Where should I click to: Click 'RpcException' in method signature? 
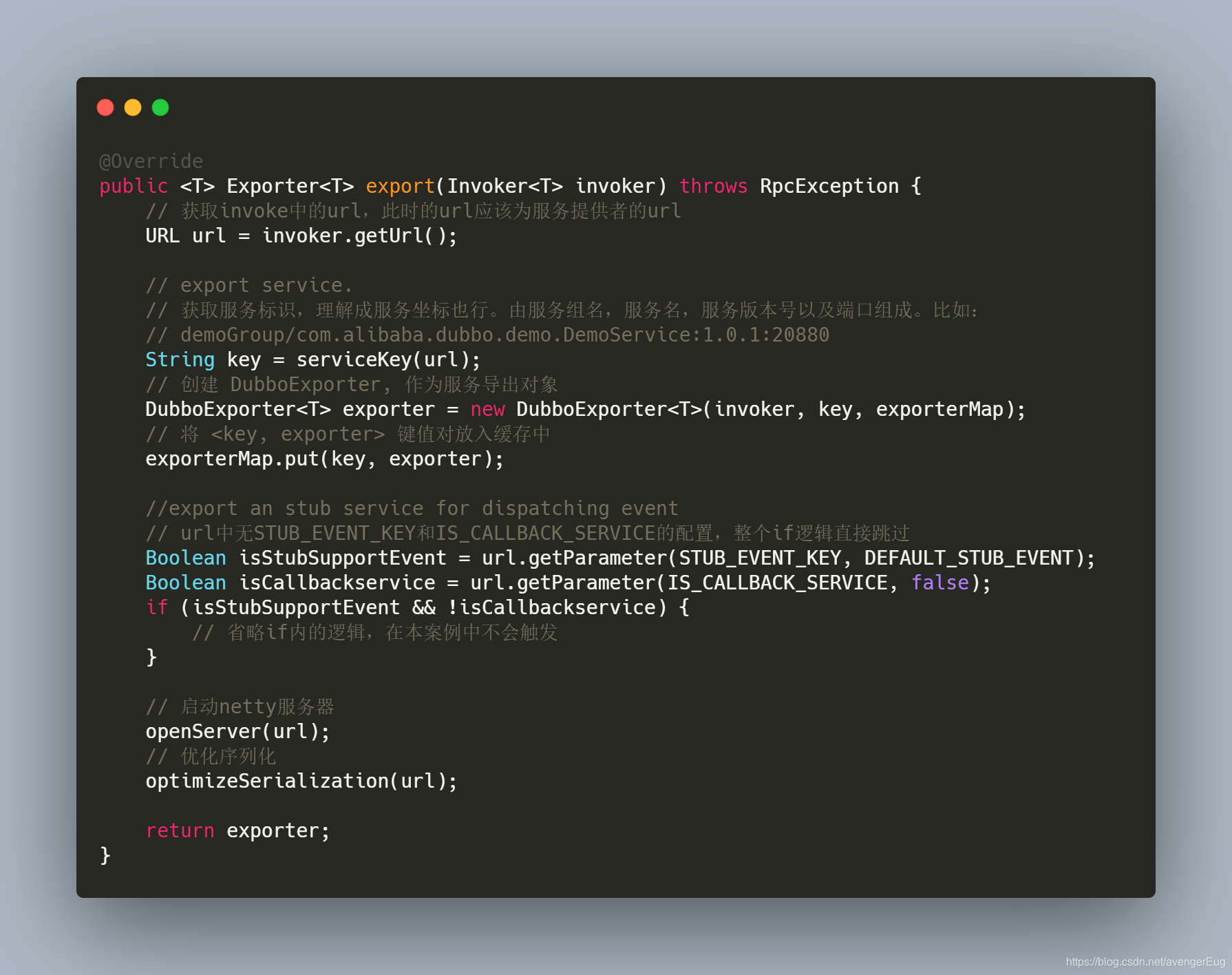pos(829,187)
